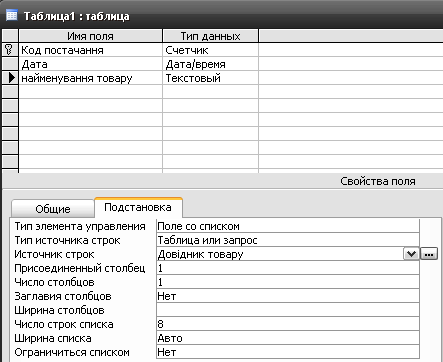Select the field name Дата

point(90,64)
